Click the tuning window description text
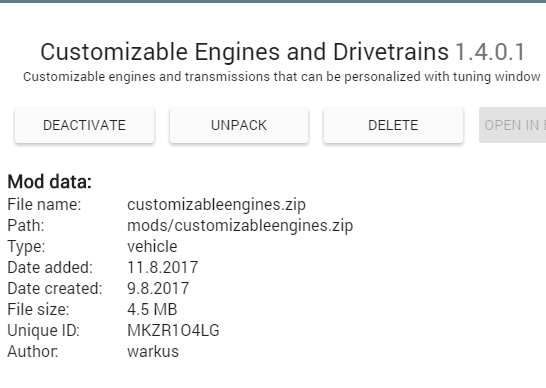The image size is (546, 388). (x=281, y=77)
